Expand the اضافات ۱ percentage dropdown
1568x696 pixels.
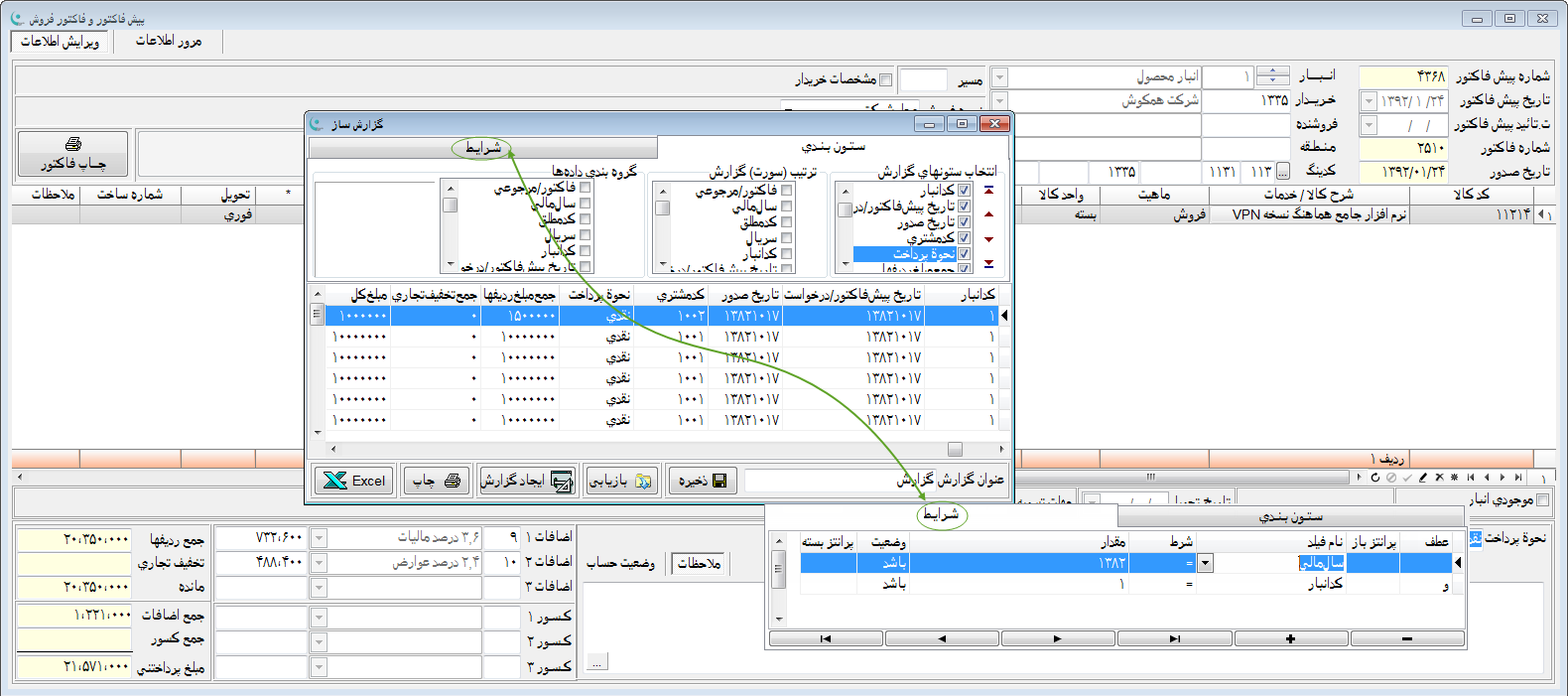click(319, 537)
